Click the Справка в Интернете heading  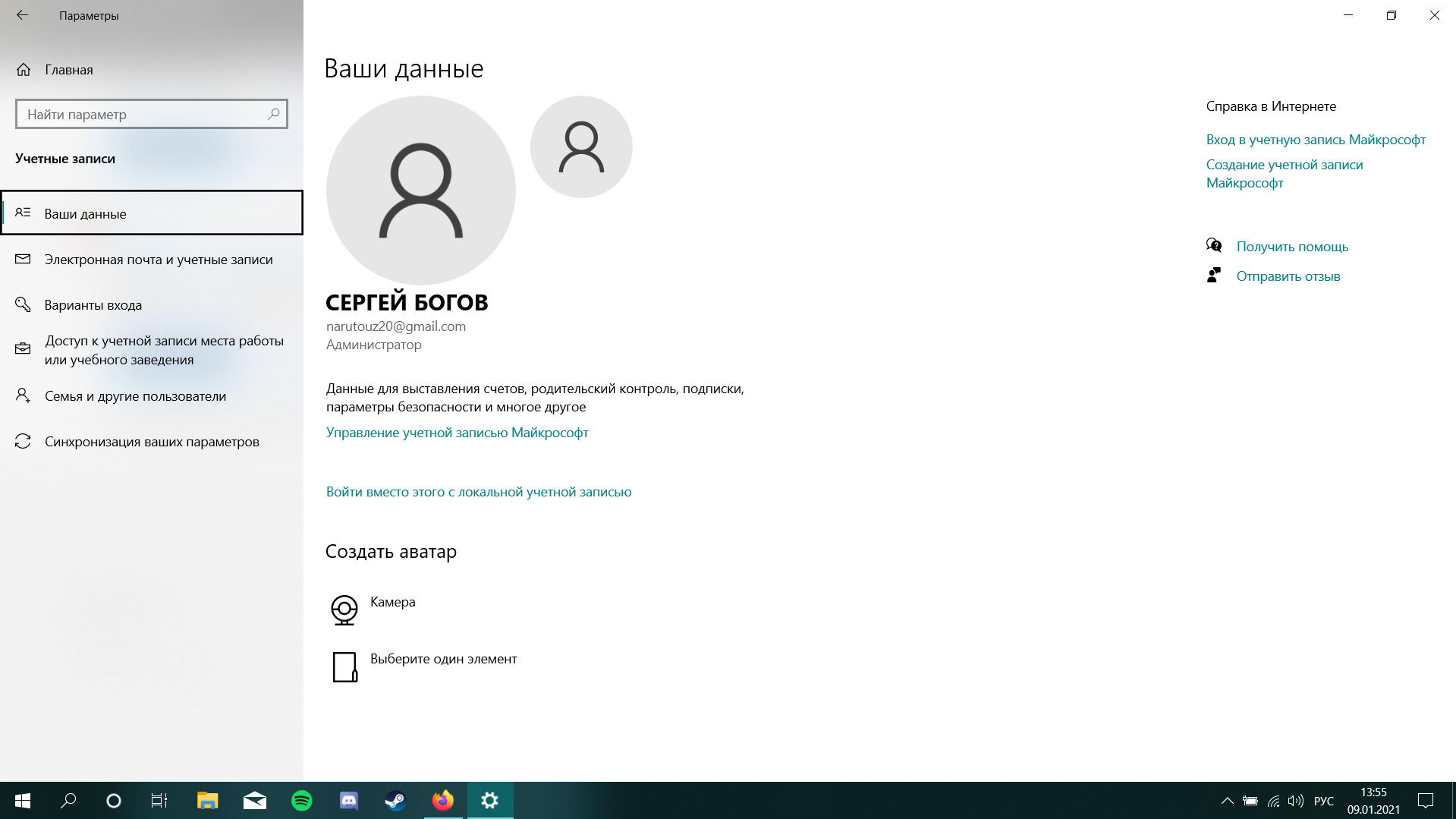(x=1271, y=106)
